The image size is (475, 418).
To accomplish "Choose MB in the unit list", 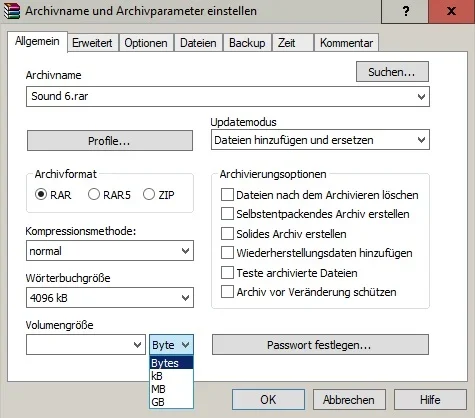I will (x=171, y=389).
